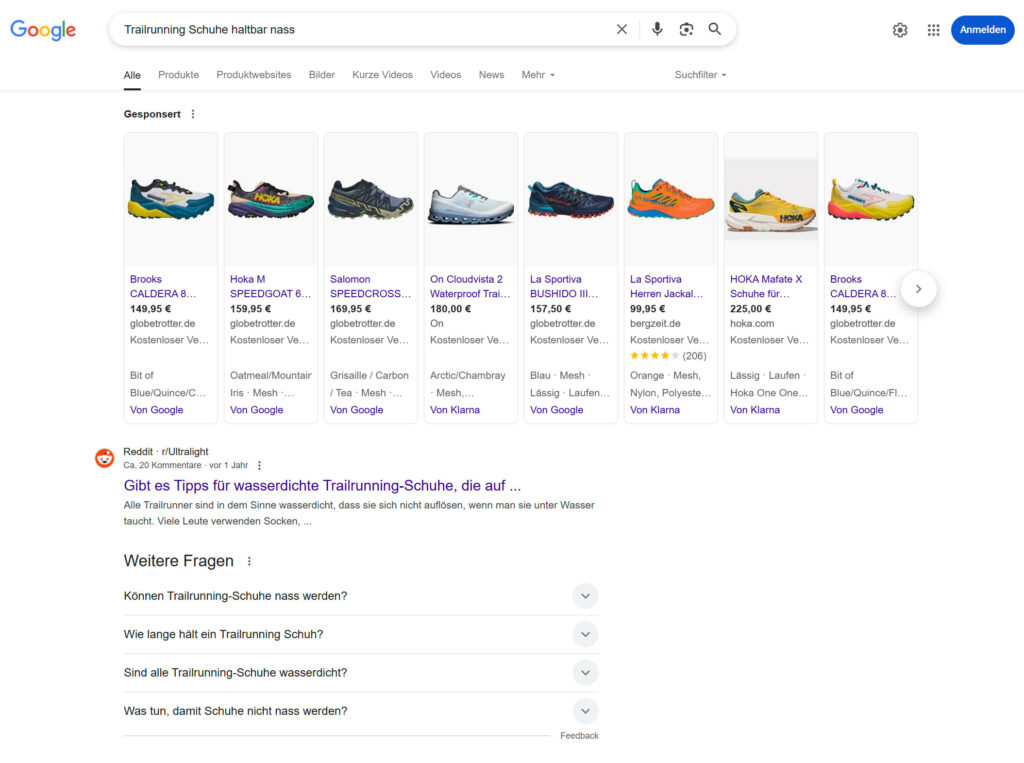Viewport: 1024px width, 763px height.
Task: Open La Sportiva Herren Jackal listing
Action: click(x=666, y=286)
